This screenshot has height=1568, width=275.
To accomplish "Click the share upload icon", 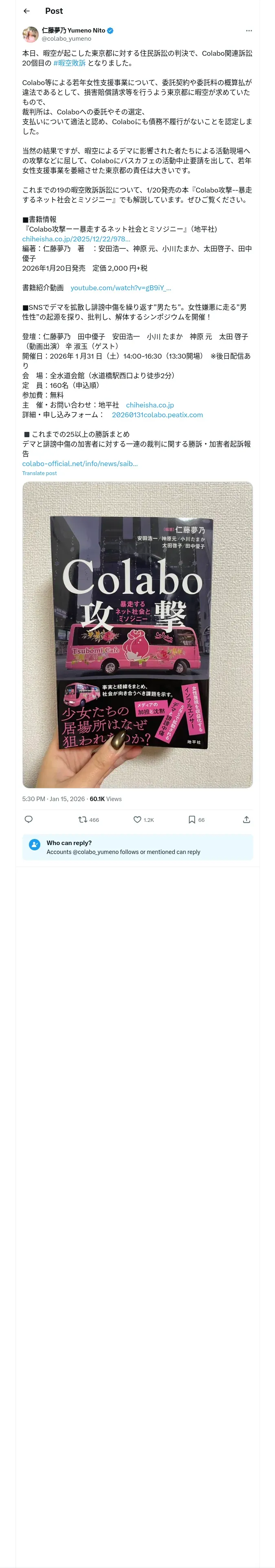I will pos(246,819).
